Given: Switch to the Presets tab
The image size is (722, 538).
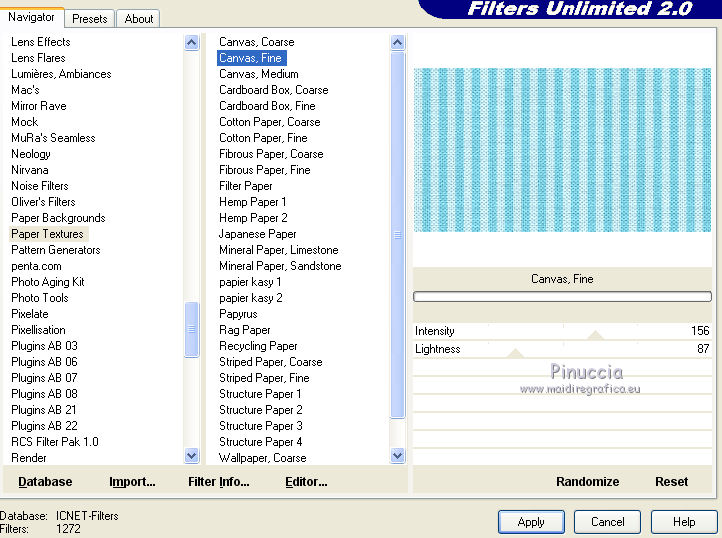Looking at the screenshot, I should tap(89, 19).
